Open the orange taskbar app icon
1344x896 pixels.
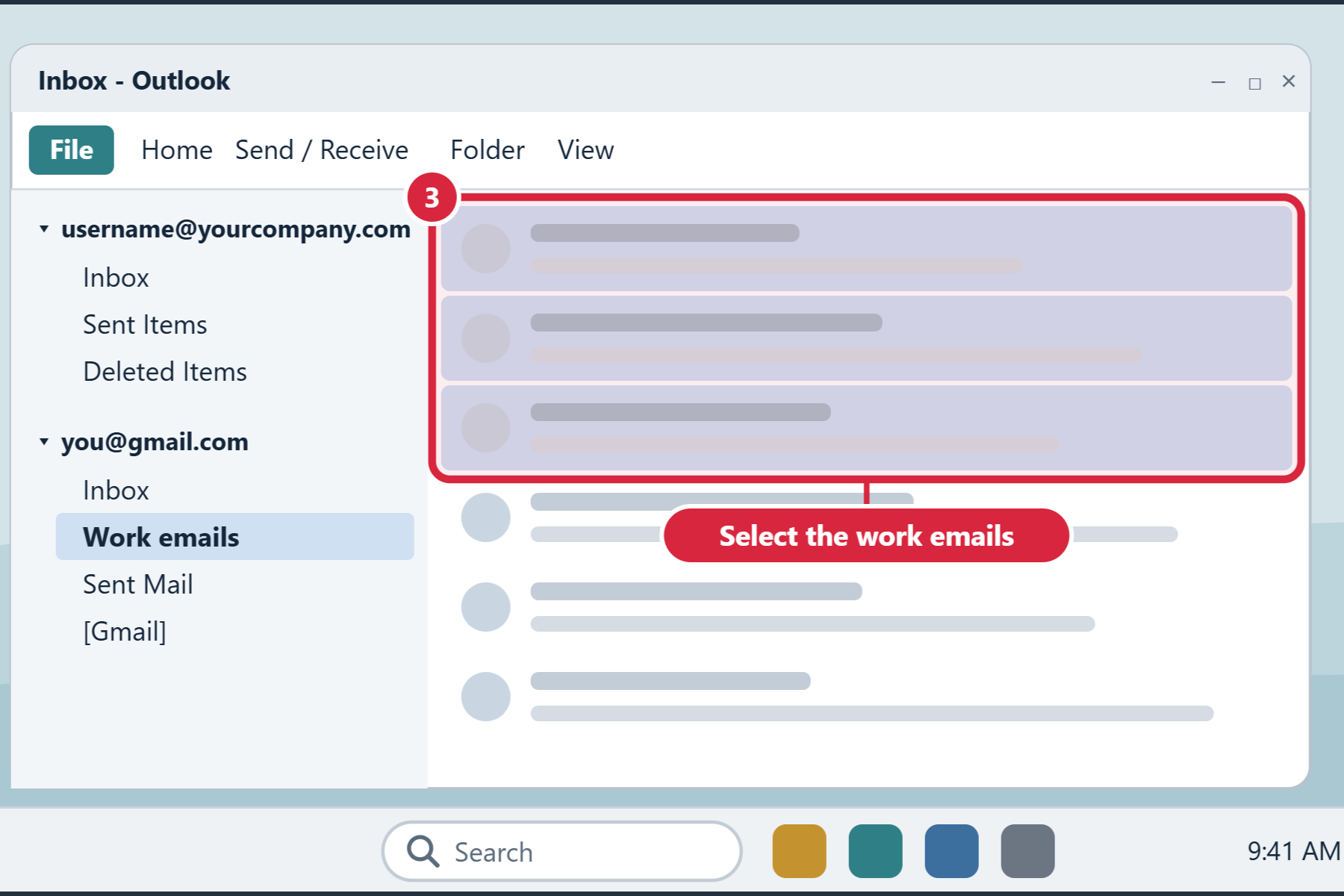[800, 851]
